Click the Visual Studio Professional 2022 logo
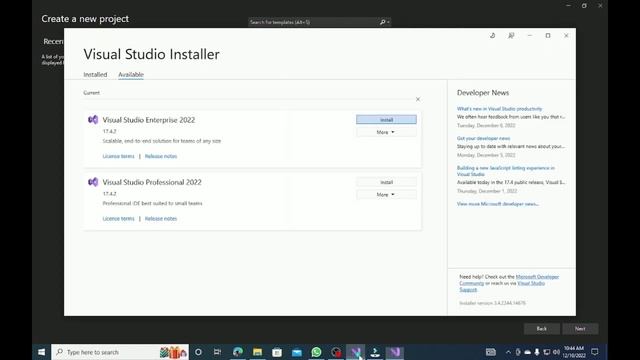The width and height of the screenshot is (640, 360). point(93,182)
